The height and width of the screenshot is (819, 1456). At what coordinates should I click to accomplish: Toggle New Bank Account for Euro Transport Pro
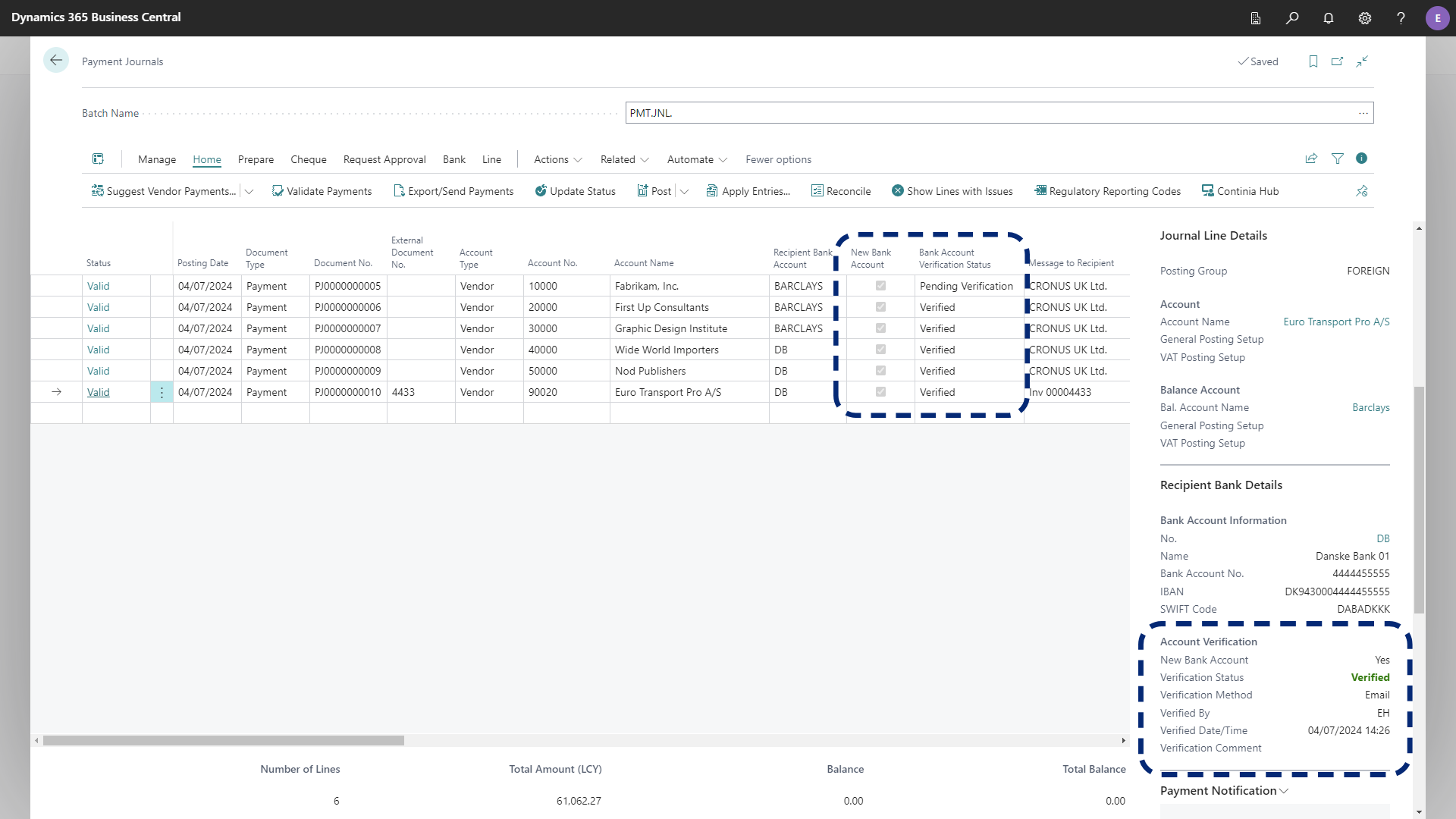coord(880,392)
